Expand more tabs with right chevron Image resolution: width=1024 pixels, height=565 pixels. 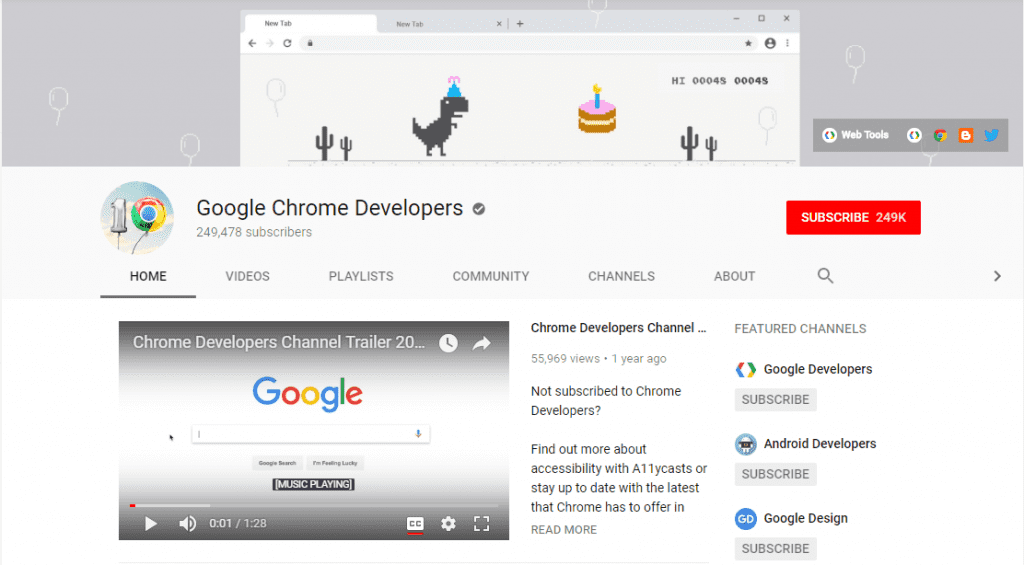[x=997, y=276]
